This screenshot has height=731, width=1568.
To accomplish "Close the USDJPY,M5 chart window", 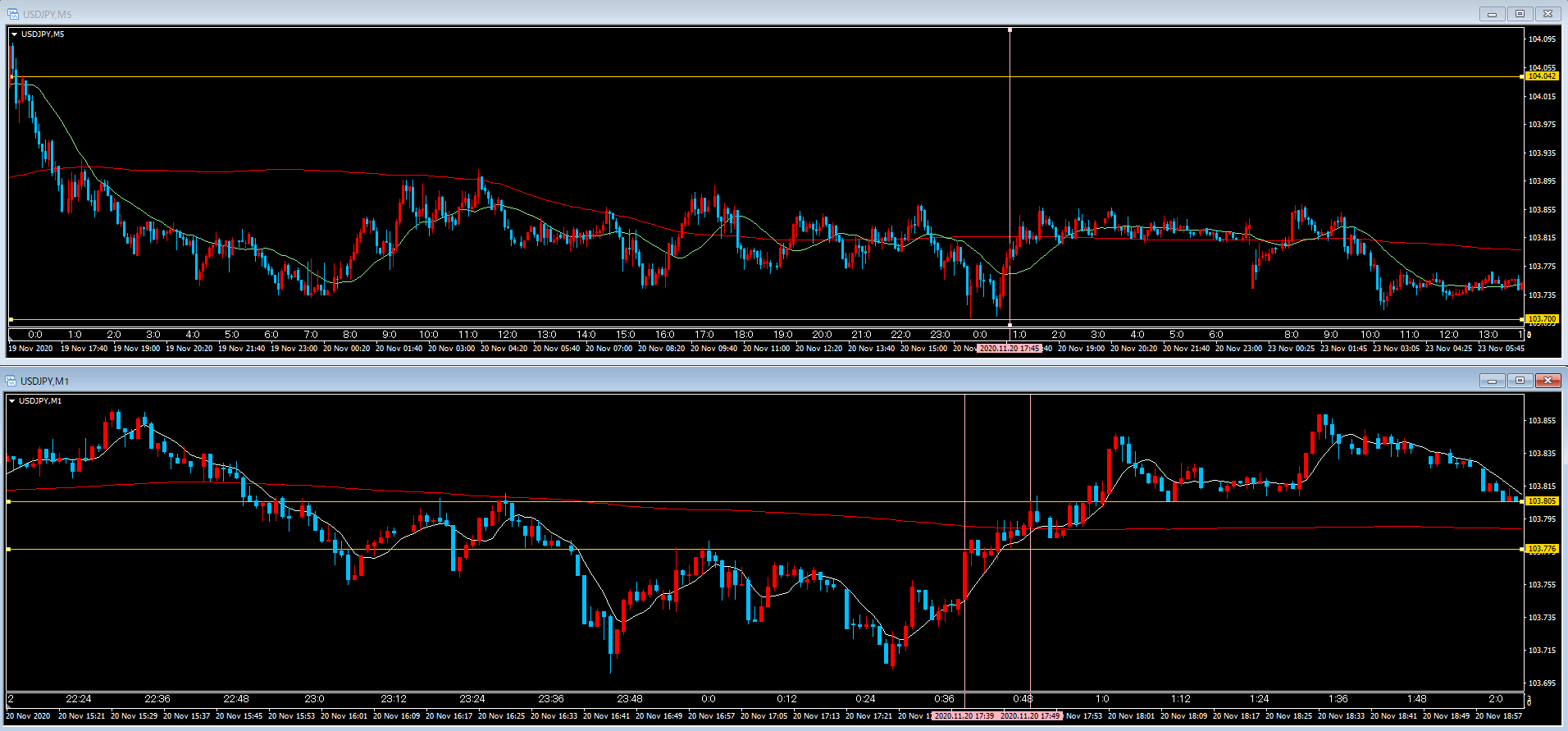I will (1547, 14).
